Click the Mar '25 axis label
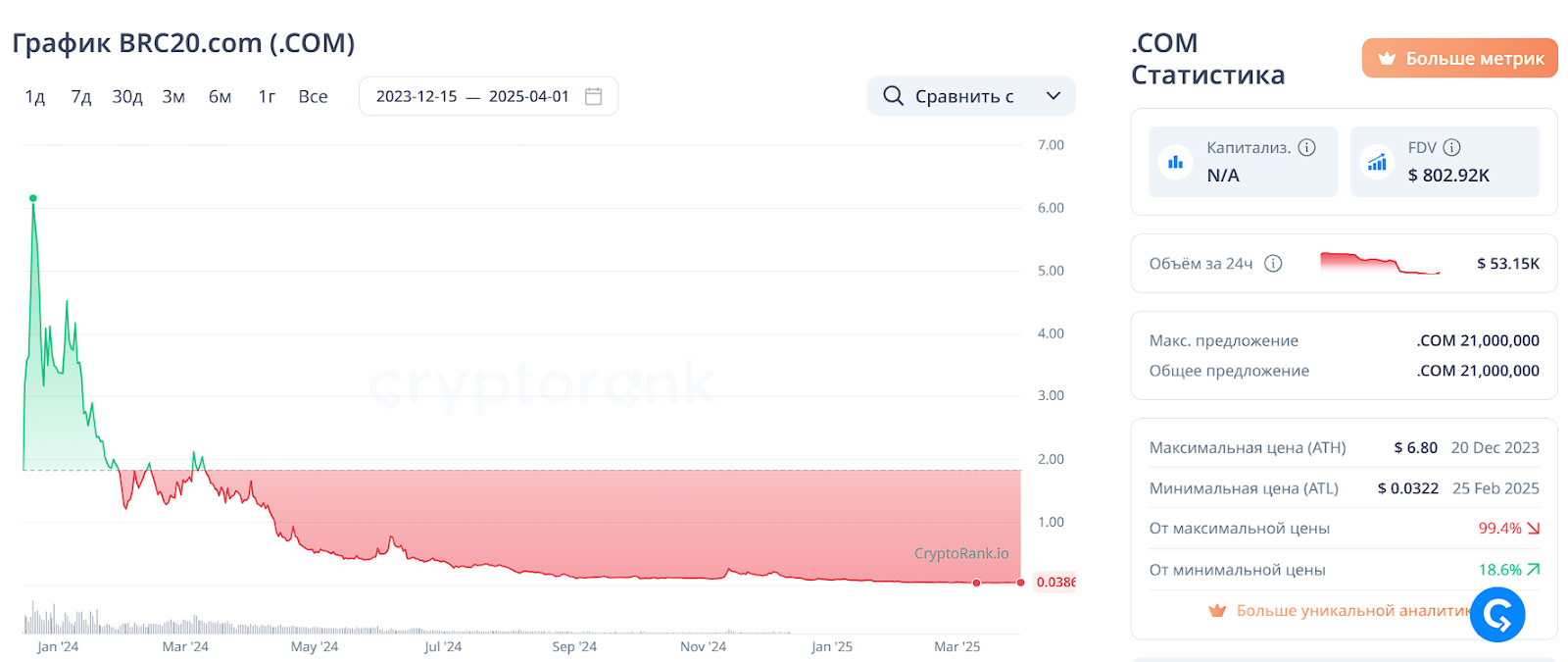The image size is (1568, 662). pyautogui.click(x=957, y=646)
